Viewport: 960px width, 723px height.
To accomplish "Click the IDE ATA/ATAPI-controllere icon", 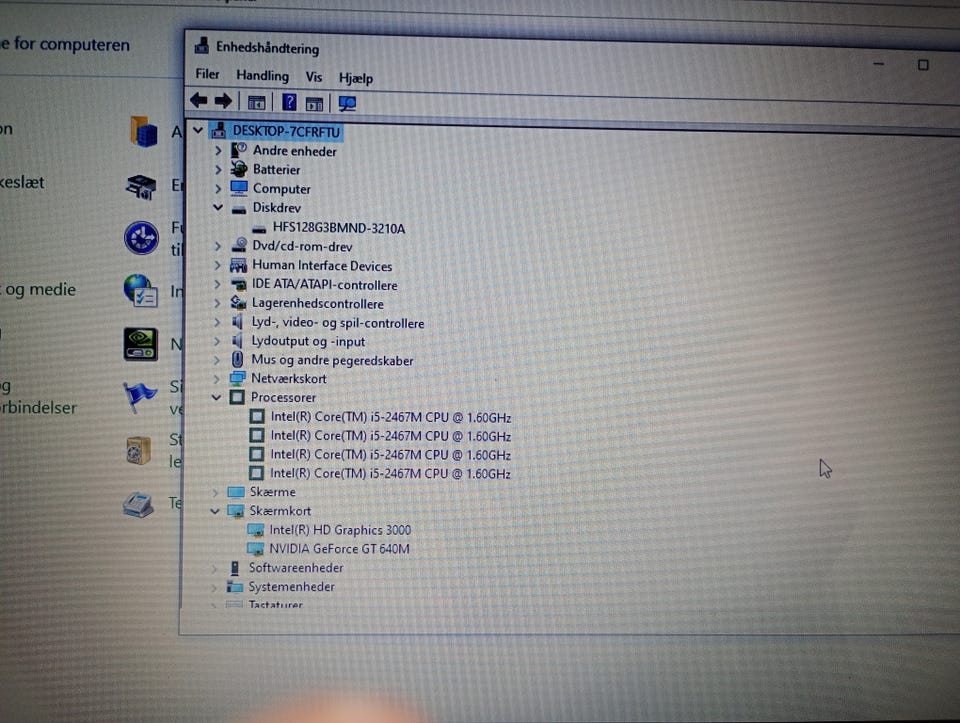I will pos(238,285).
